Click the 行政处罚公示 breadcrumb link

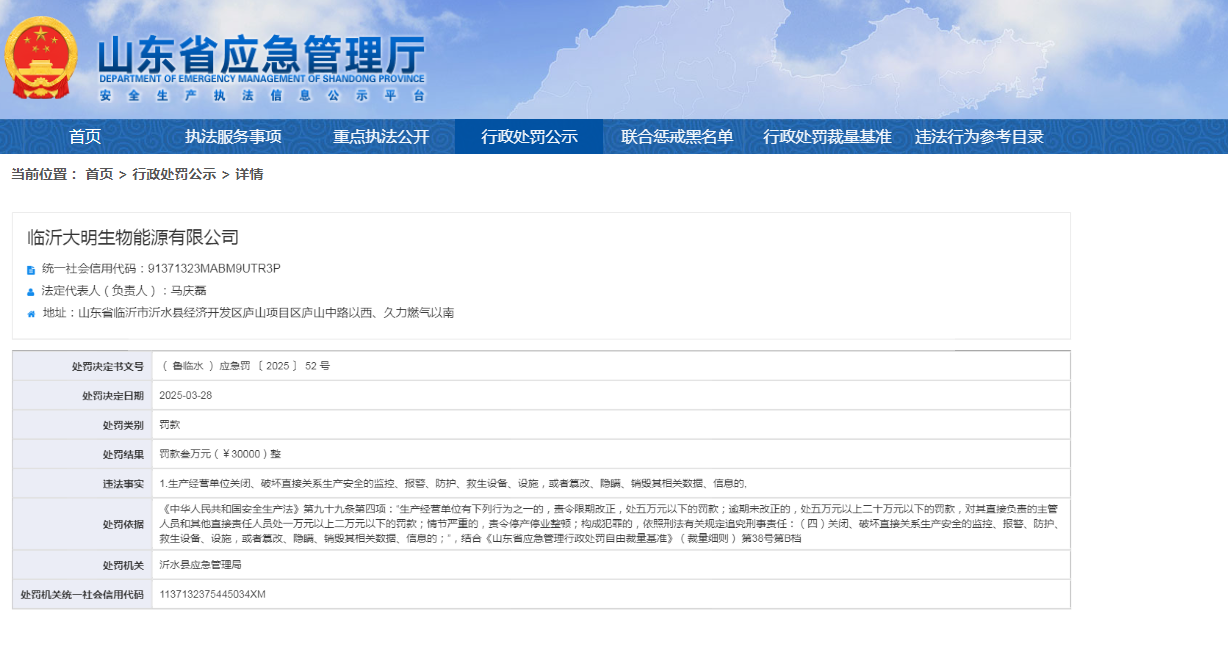174,174
